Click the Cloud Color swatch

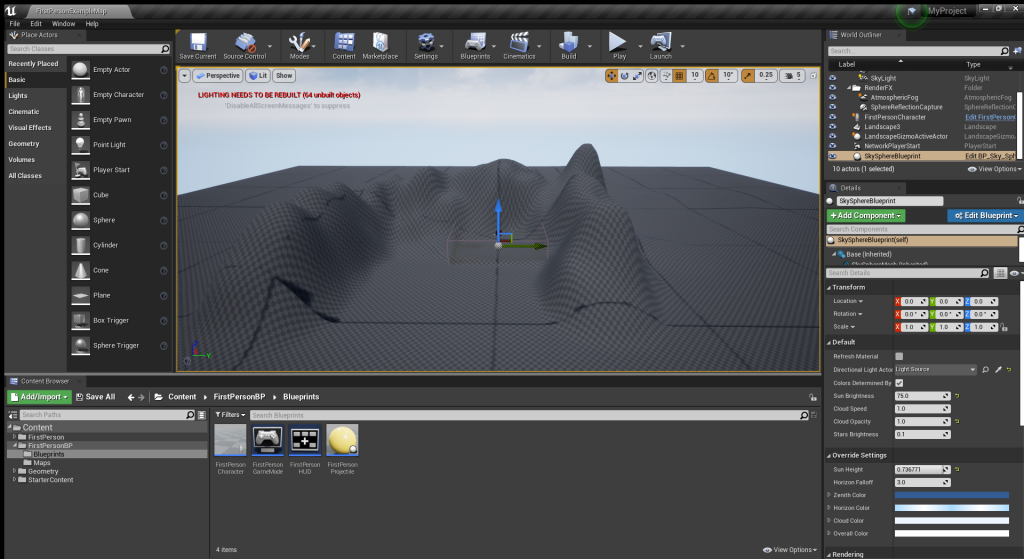(952, 521)
